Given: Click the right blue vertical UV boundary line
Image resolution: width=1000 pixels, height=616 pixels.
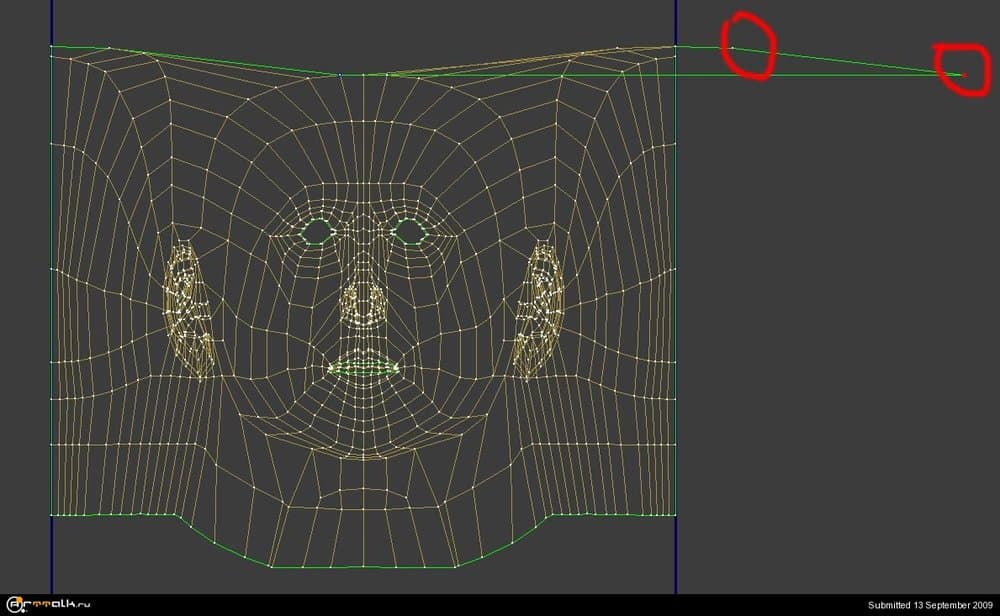Looking at the screenshot, I should [676, 300].
